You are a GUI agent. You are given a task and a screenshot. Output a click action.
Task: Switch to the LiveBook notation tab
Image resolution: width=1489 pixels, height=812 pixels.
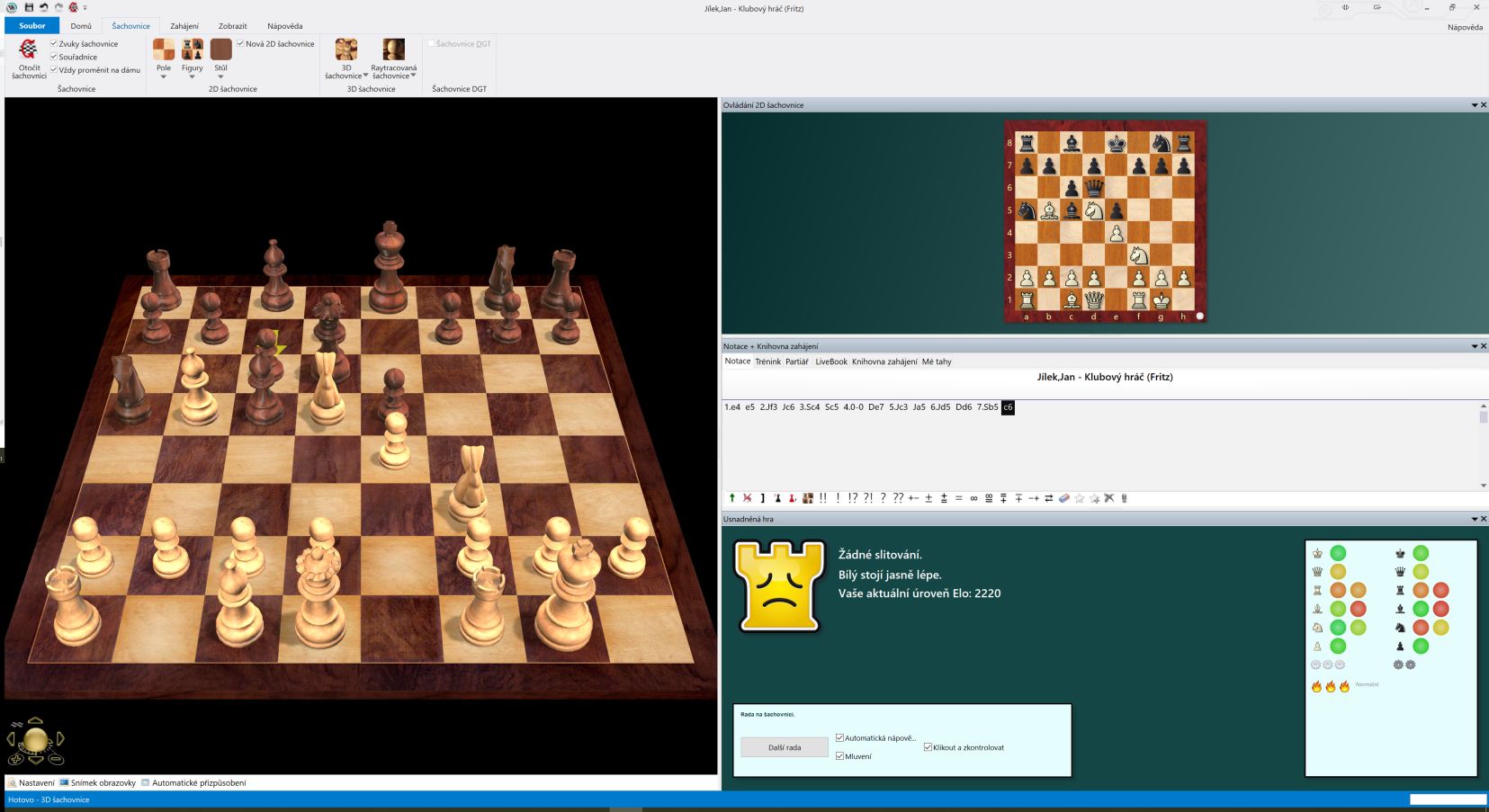pyautogui.click(x=831, y=361)
